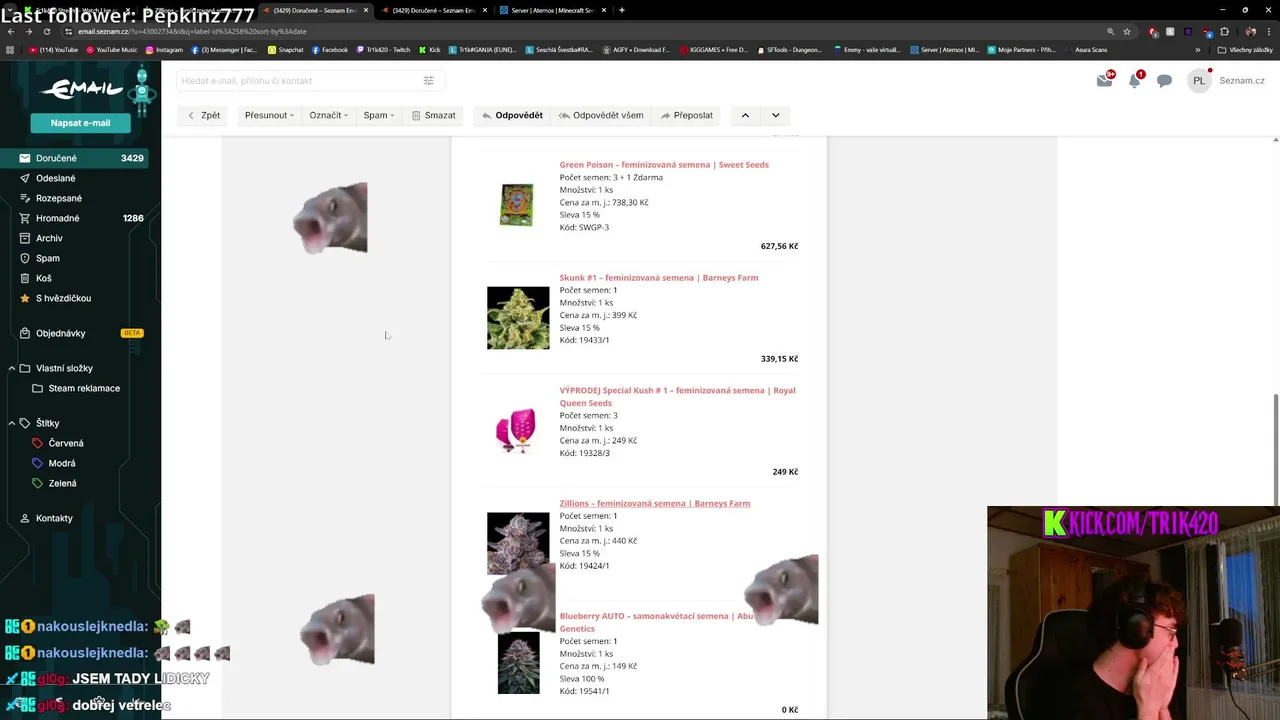Open Blueberry AUTO product link
The height and width of the screenshot is (720, 1280).
tap(657, 622)
